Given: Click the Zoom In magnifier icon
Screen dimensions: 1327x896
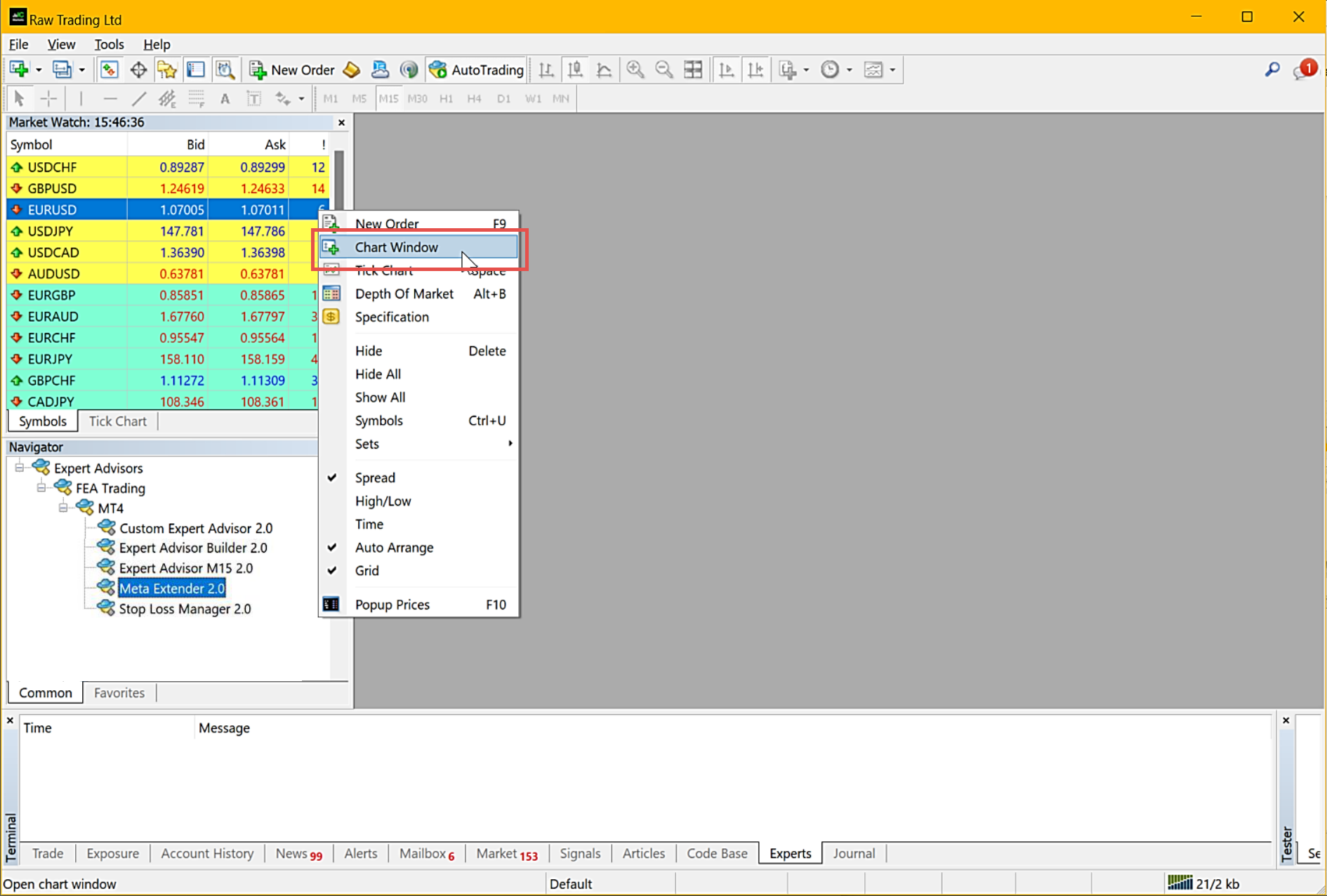Looking at the screenshot, I should pyautogui.click(x=635, y=70).
